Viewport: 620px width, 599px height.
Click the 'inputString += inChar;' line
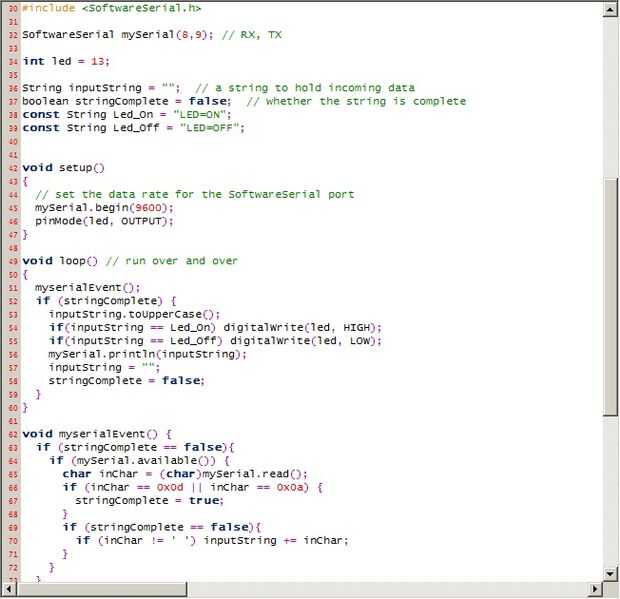tap(212, 540)
